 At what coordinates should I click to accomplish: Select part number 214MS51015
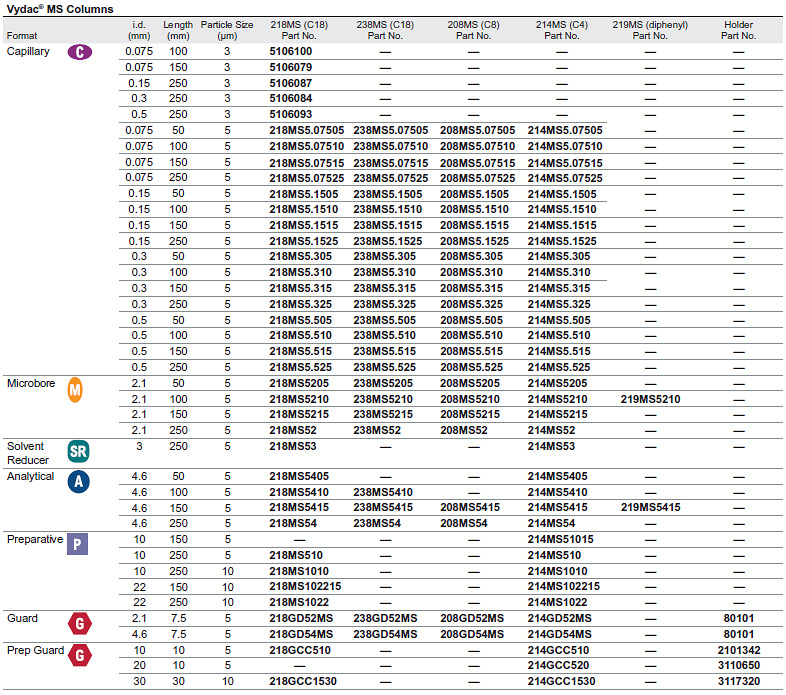pyautogui.click(x=560, y=540)
